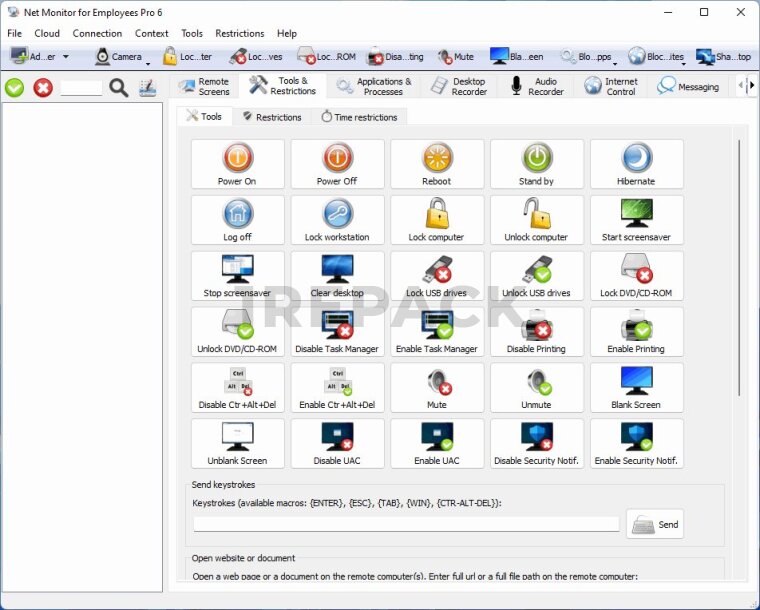This screenshot has height=610, width=760.
Task: Select the Enable UAC icon
Action: click(437, 444)
